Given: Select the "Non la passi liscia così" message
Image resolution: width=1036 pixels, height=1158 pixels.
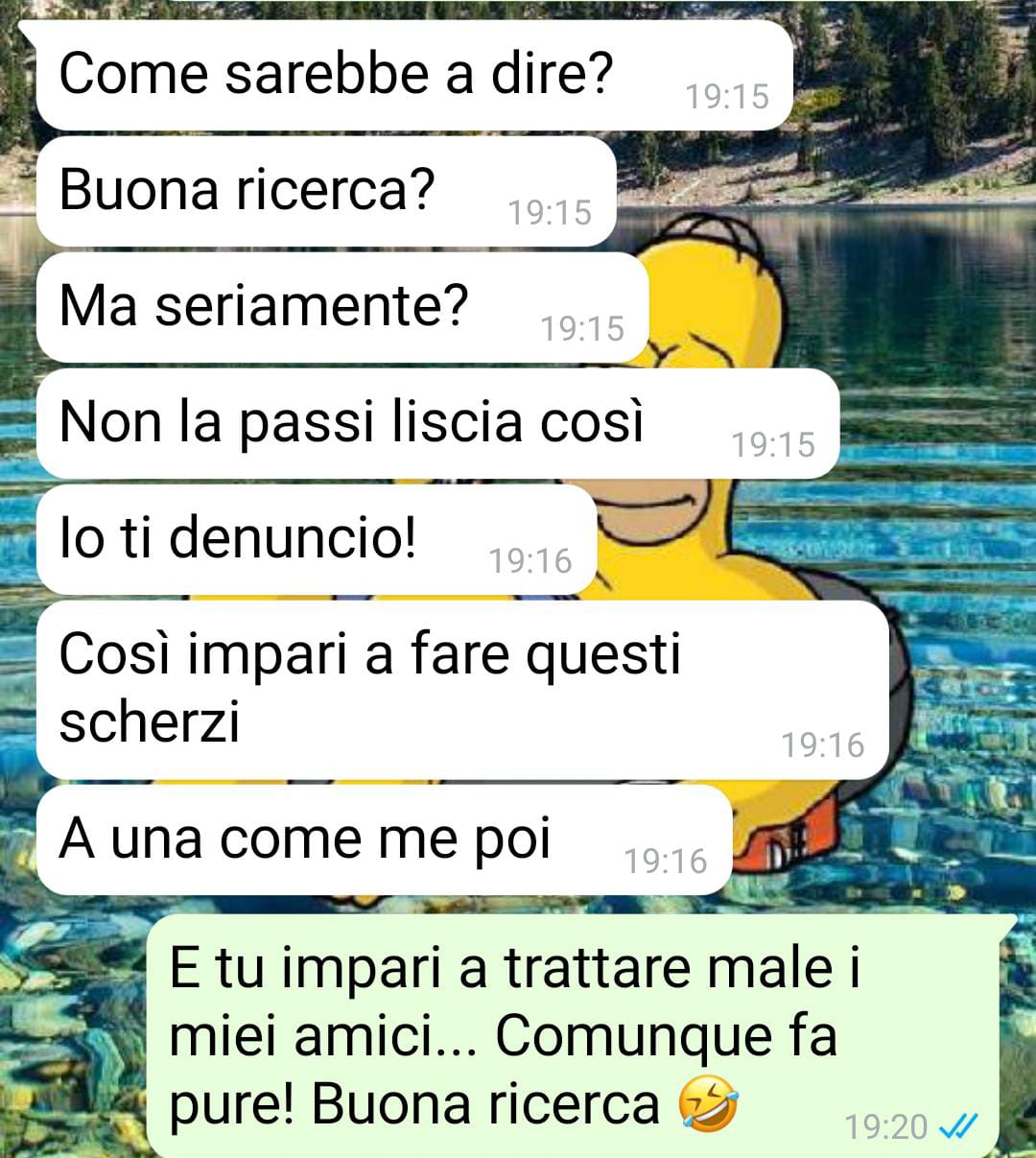Looking at the screenshot, I should pos(437,423).
